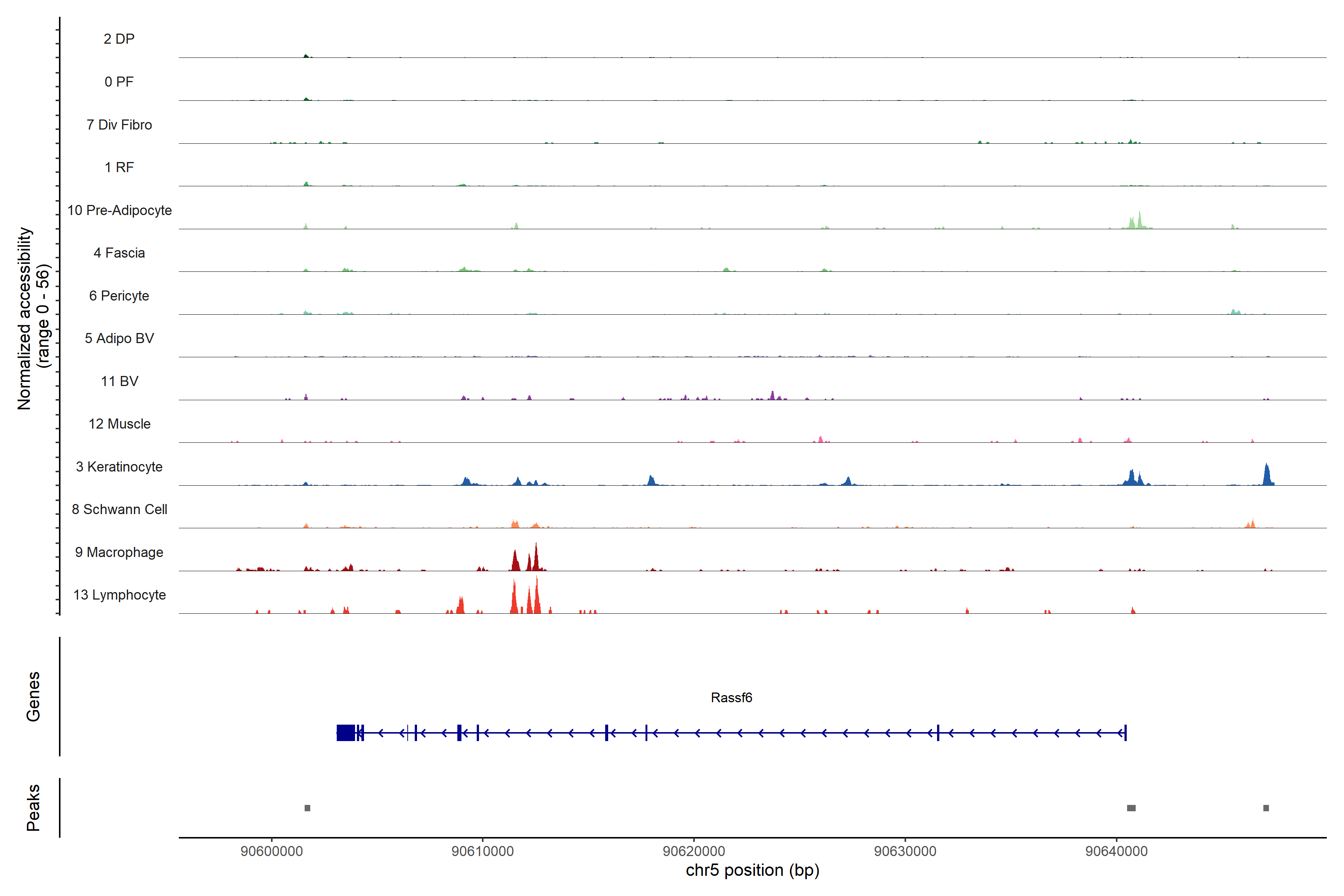Click the leftmost gray peak marker
Image resolution: width=1344 pixels, height=896 pixels.
point(307,808)
